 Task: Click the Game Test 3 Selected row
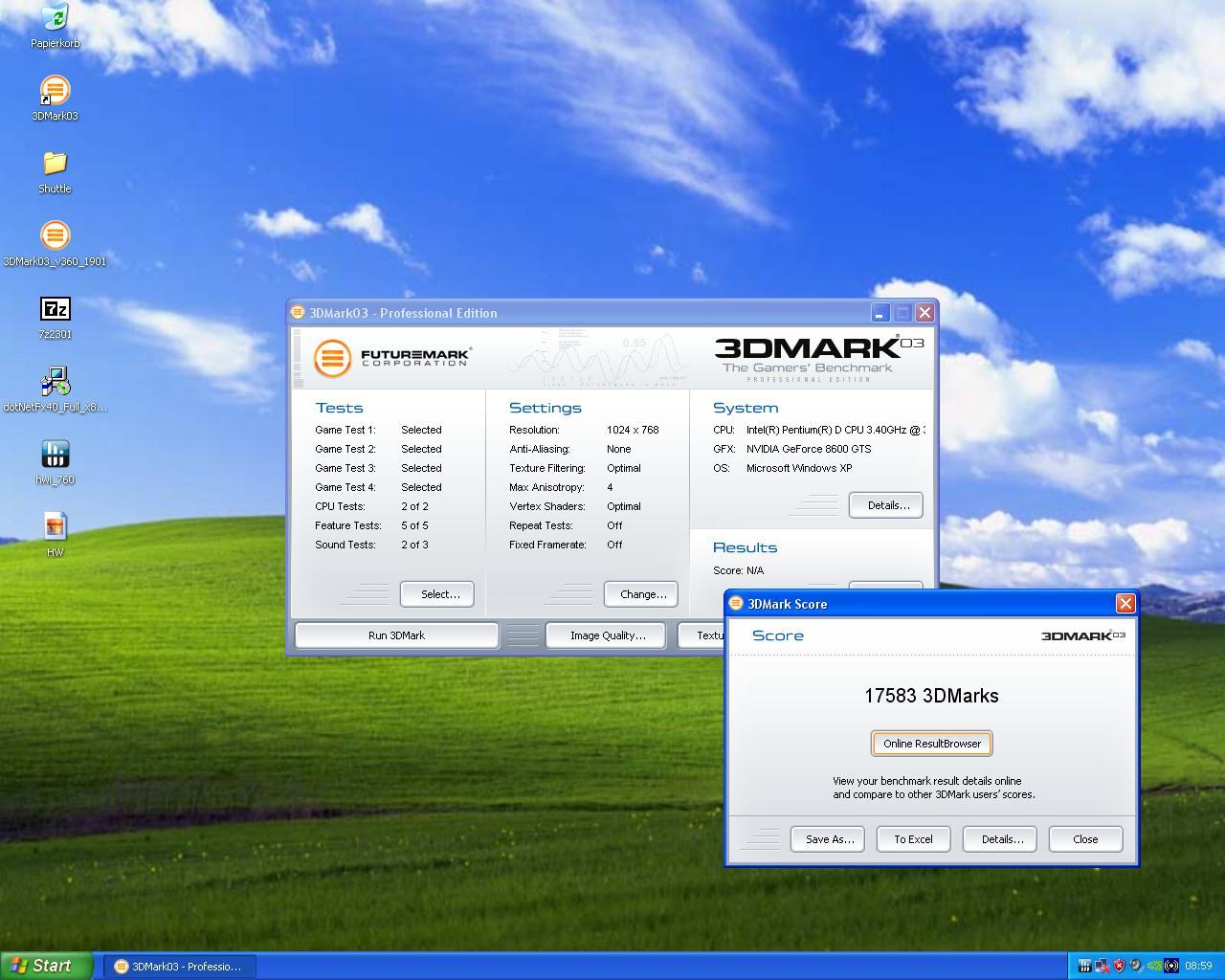[x=378, y=468]
